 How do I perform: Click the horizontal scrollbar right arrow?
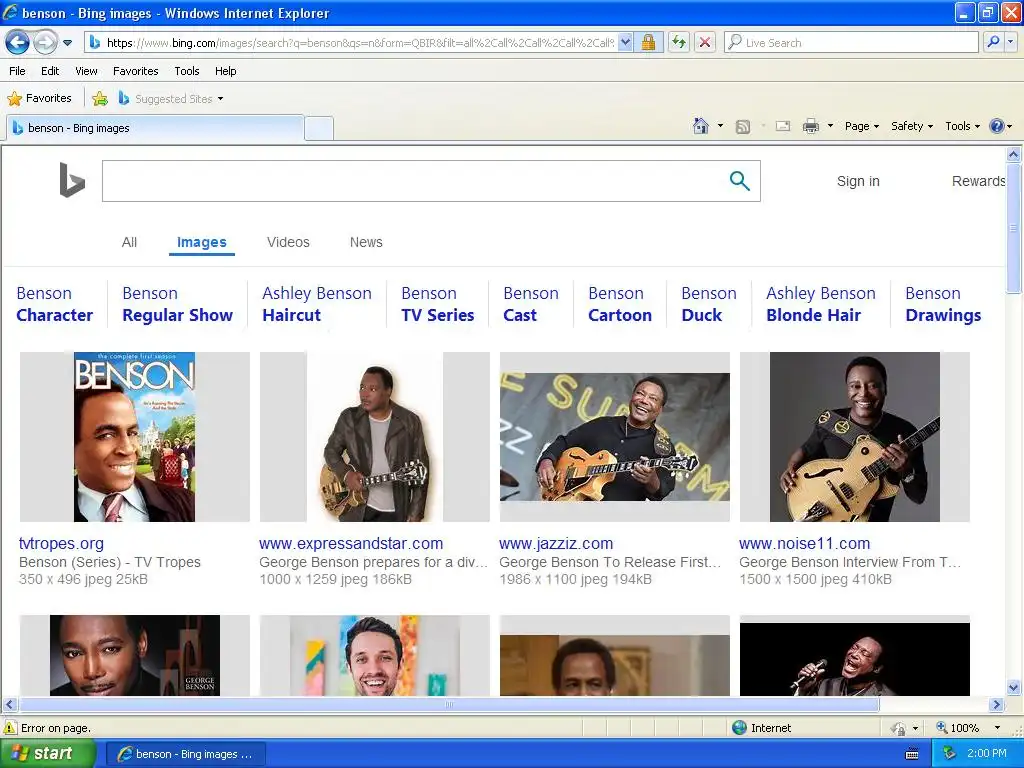996,705
